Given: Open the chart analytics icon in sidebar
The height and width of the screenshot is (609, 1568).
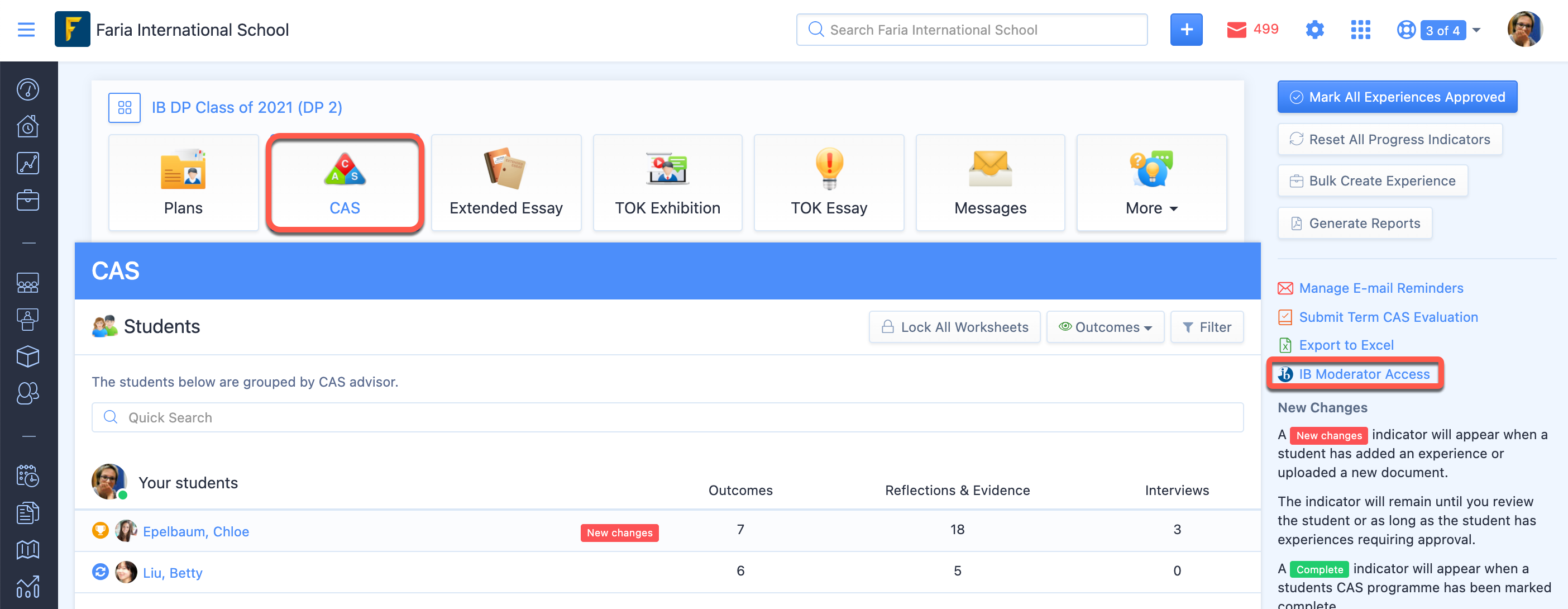Looking at the screenshot, I should pyautogui.click(x=28, y=163).
